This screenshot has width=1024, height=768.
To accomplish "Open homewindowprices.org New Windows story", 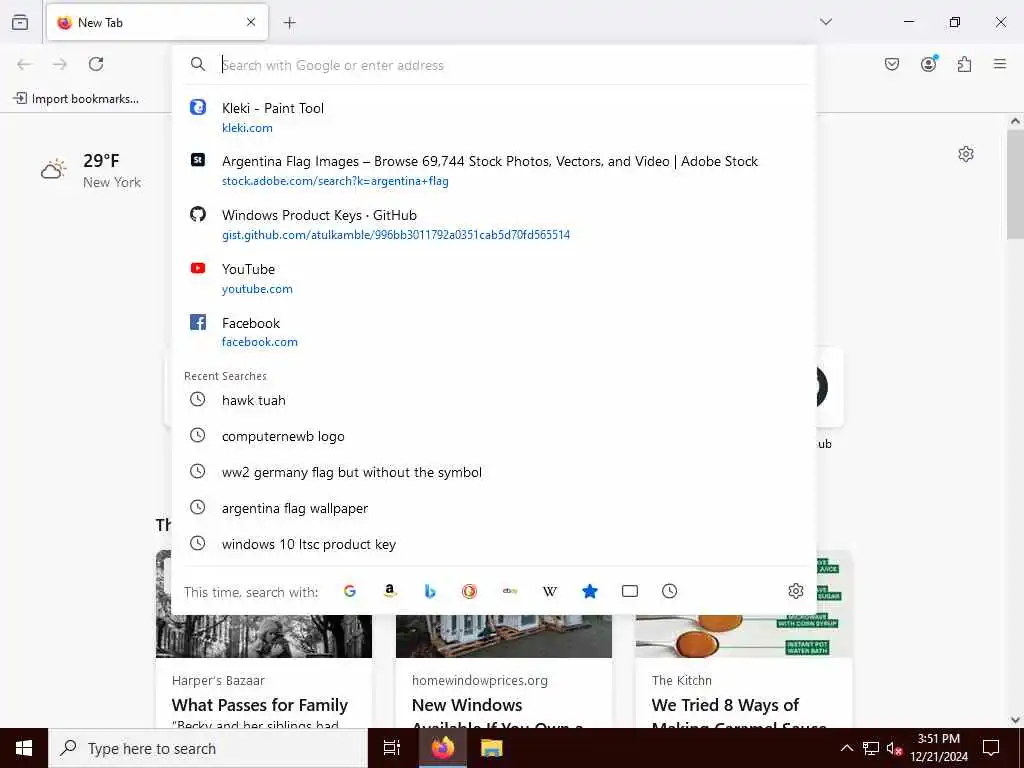I will pos(504,671).
